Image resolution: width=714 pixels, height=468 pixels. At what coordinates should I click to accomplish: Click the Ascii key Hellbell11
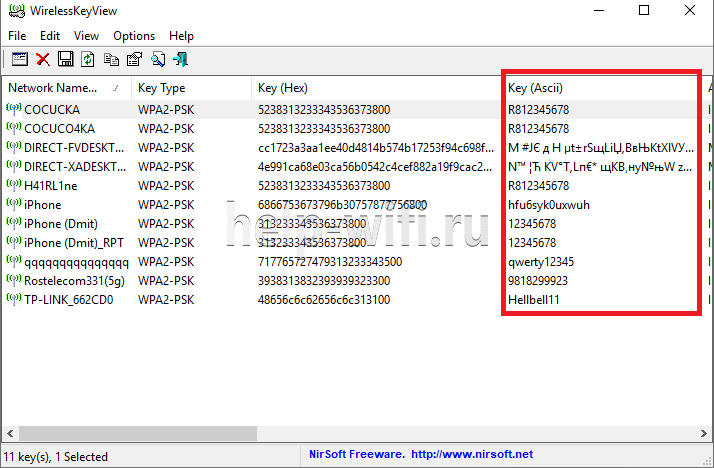pyautogui.click(x=534, y=300)
